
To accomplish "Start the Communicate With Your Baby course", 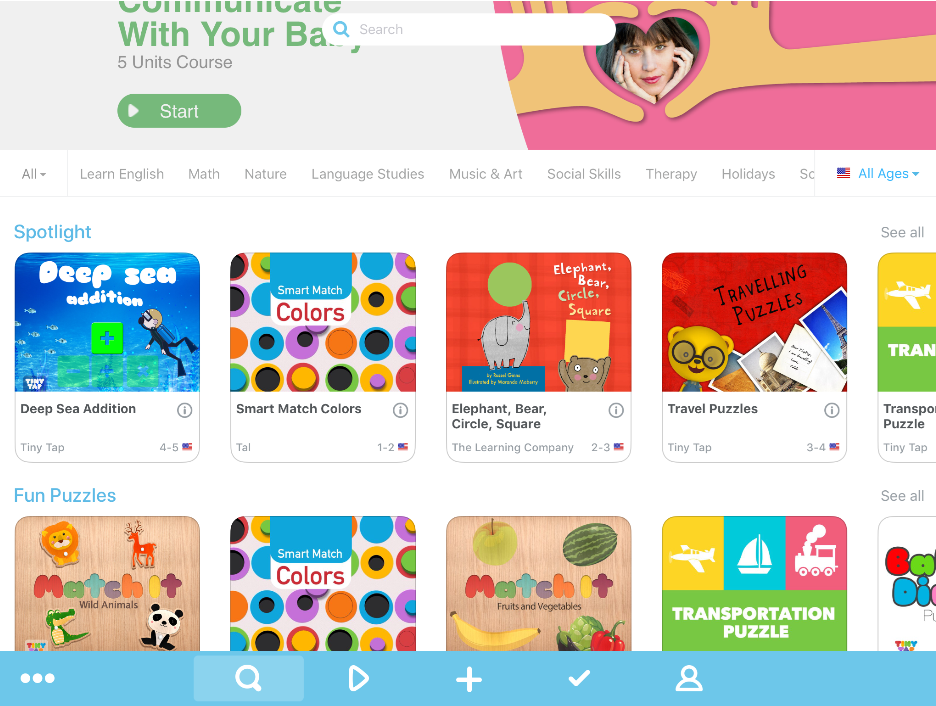I will 179,111.
